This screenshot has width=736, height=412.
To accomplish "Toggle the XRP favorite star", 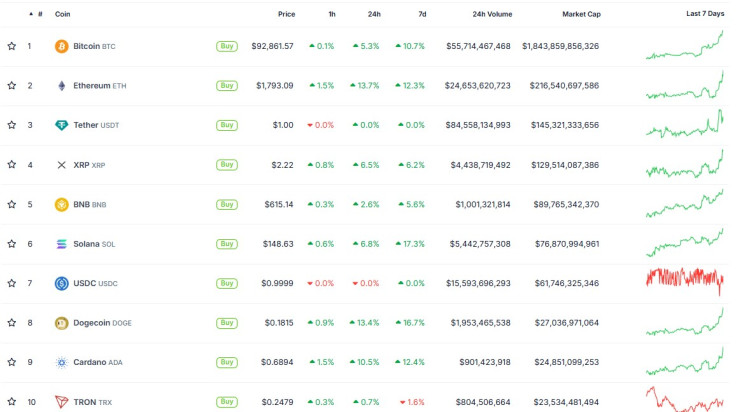I will tap(12, 164).
